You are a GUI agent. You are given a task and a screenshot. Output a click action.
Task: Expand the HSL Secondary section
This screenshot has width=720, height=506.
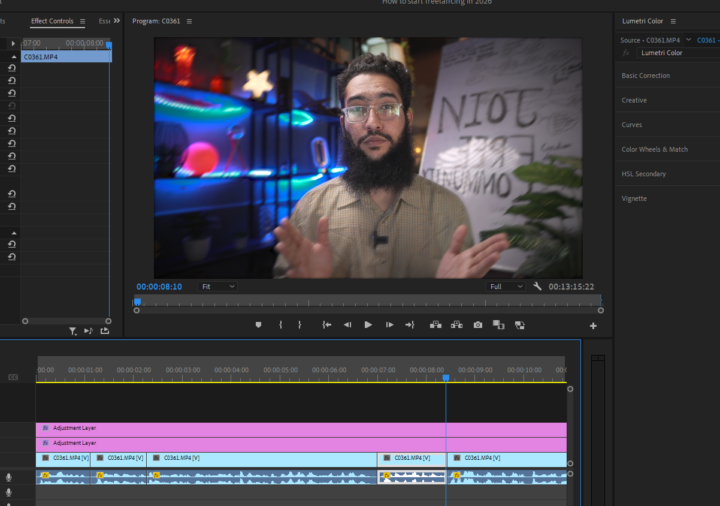click(643, 174)
